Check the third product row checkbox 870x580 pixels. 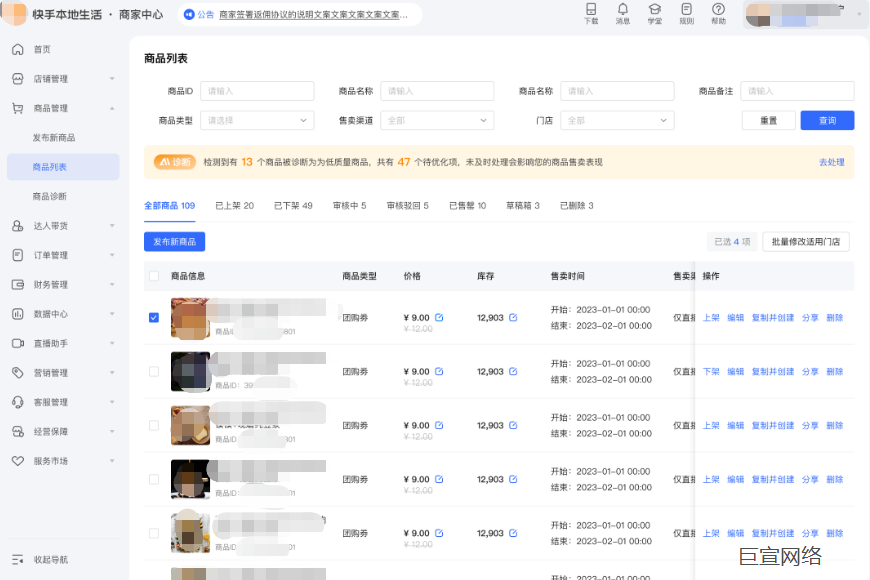pos(154,425)
